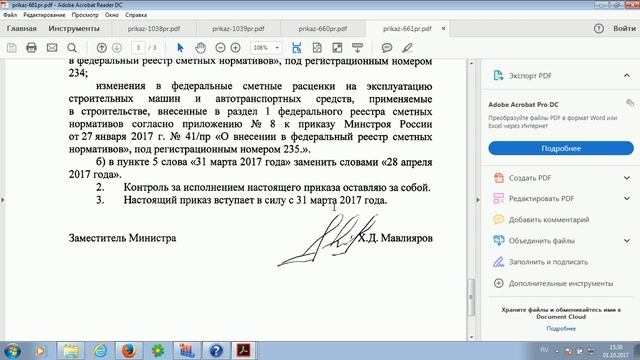Click the RU language indicator
The width and height of the screenshot is (640, 360).
tap(544, 350)
